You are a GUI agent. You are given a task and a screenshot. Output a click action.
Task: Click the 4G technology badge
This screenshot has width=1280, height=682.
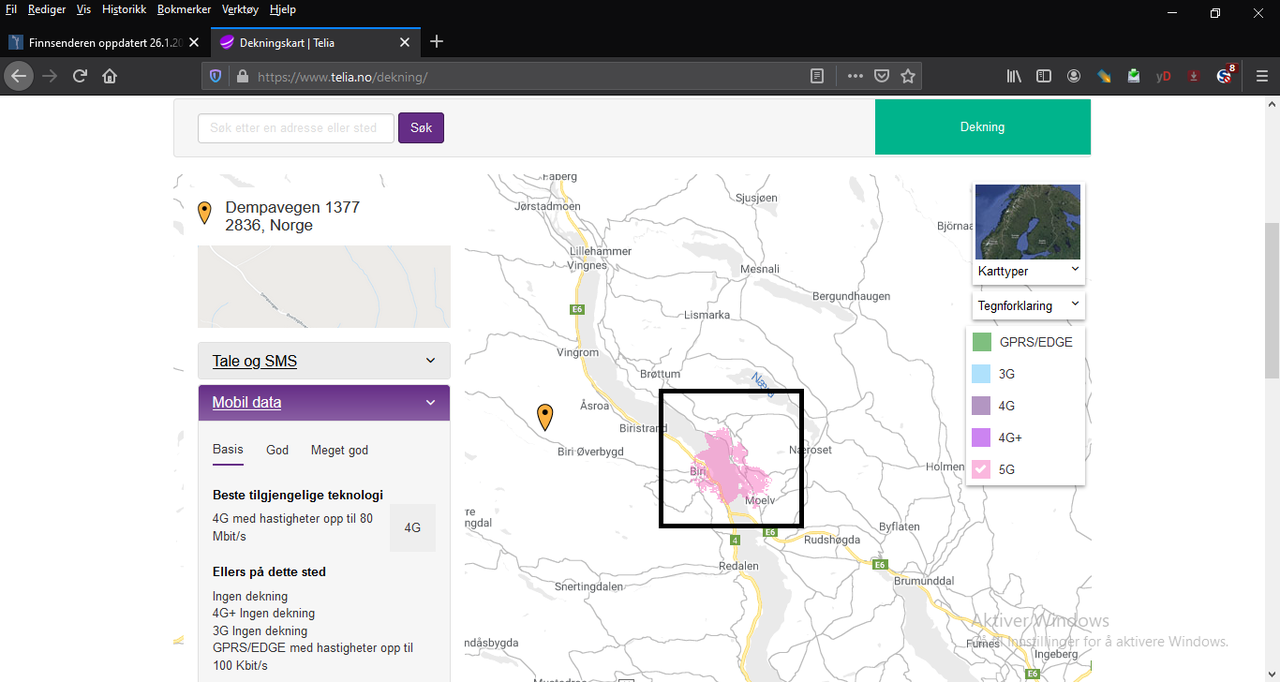tap(412, 528)
